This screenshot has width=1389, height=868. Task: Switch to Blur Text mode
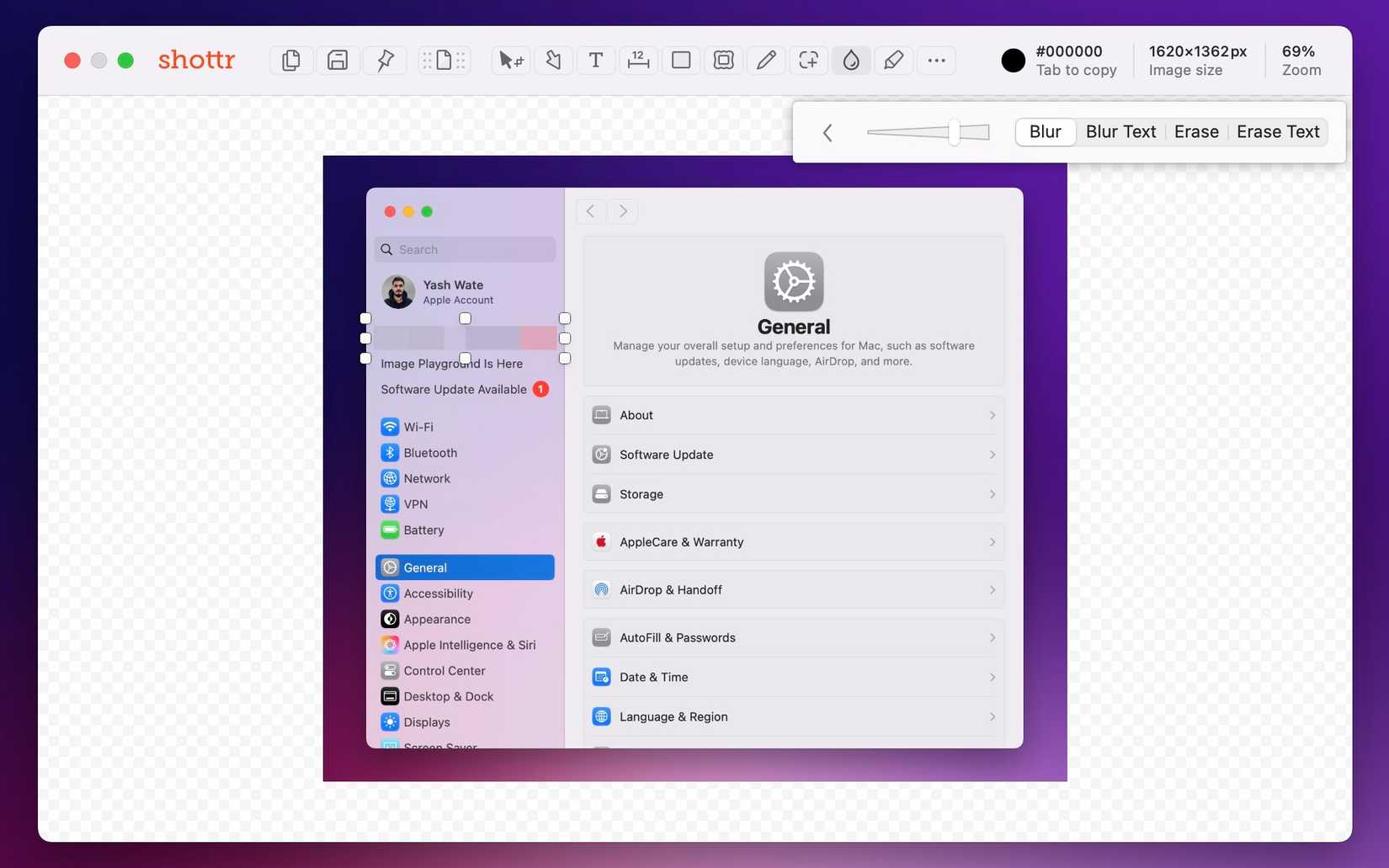coord(1120,131)
